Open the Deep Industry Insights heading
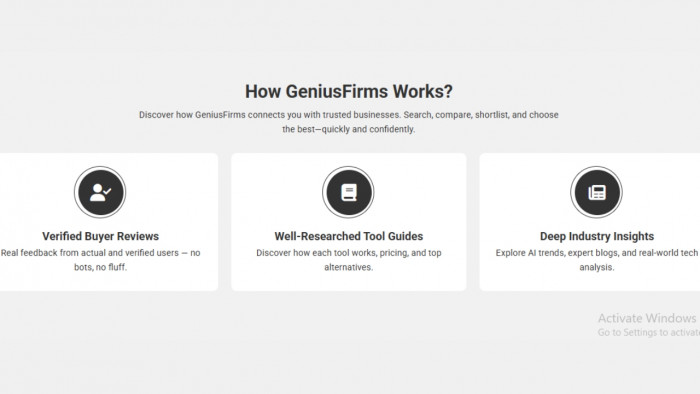 597,236
